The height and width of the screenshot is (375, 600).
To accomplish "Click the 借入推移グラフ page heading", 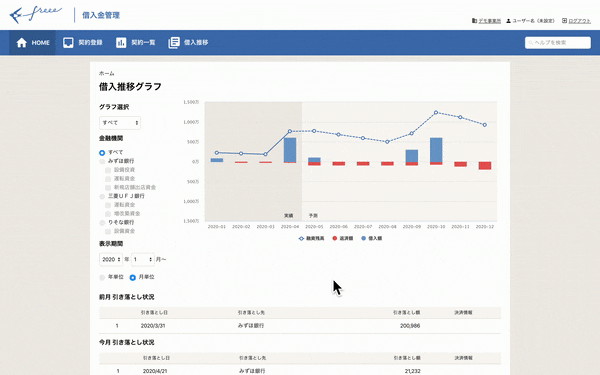I will pyautogui.click(x=130, y=87).
